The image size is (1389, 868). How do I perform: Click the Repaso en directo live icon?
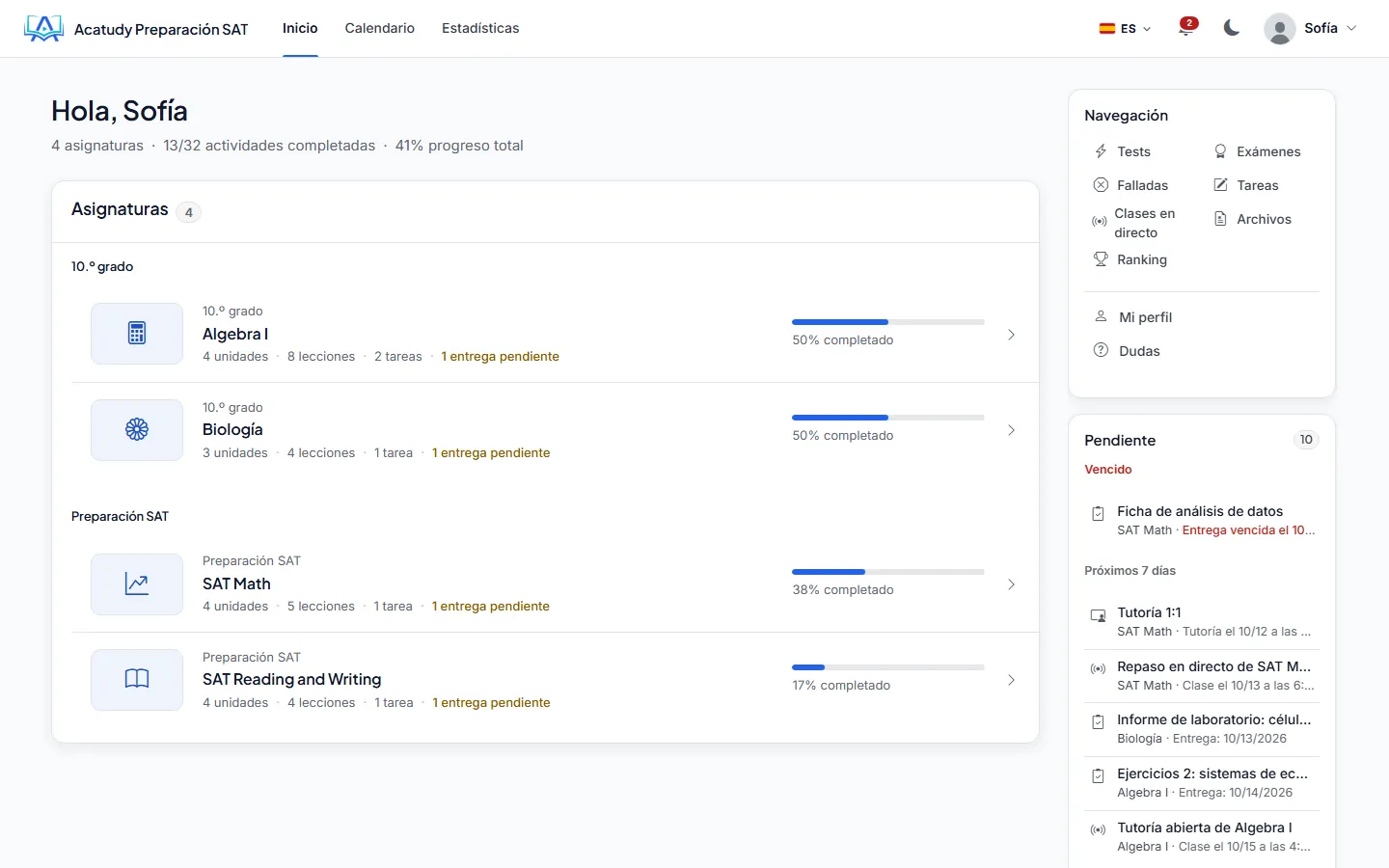click(1098, 668)
